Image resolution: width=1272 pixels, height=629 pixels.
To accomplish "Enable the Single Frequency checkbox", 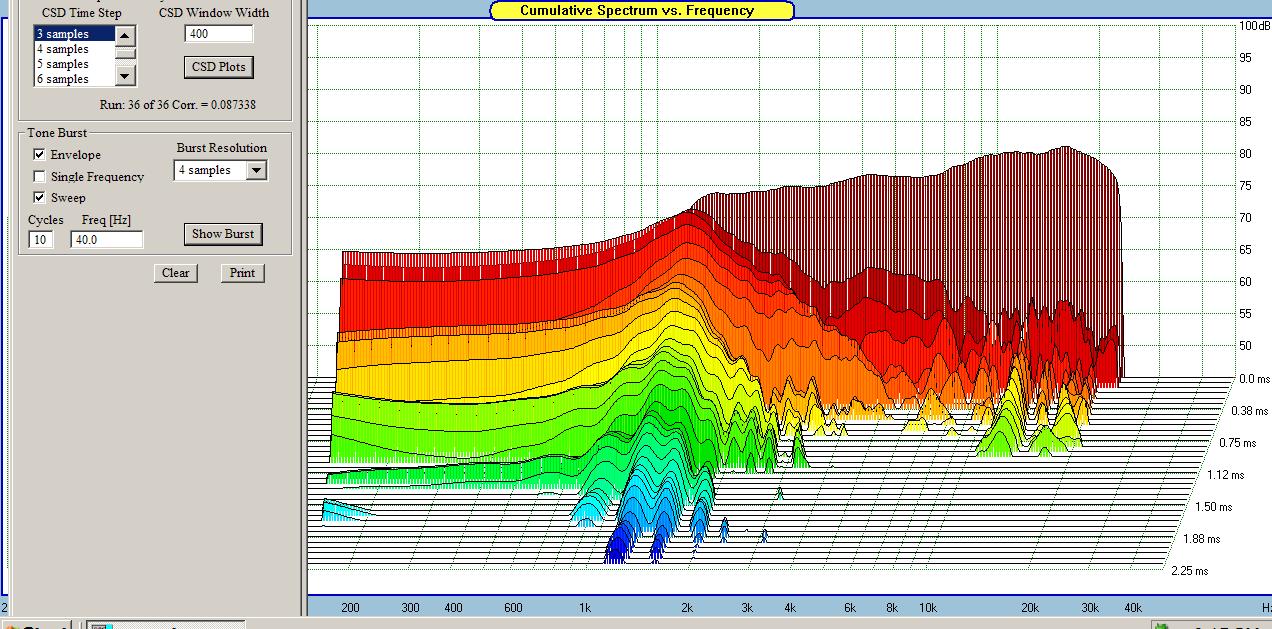I will (x=39, y=177).
